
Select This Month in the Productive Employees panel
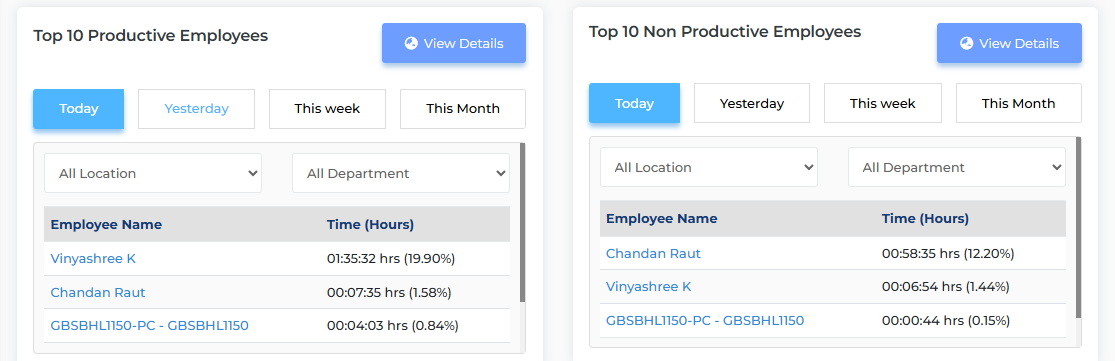pyautogui.click(x=463, y=109)
